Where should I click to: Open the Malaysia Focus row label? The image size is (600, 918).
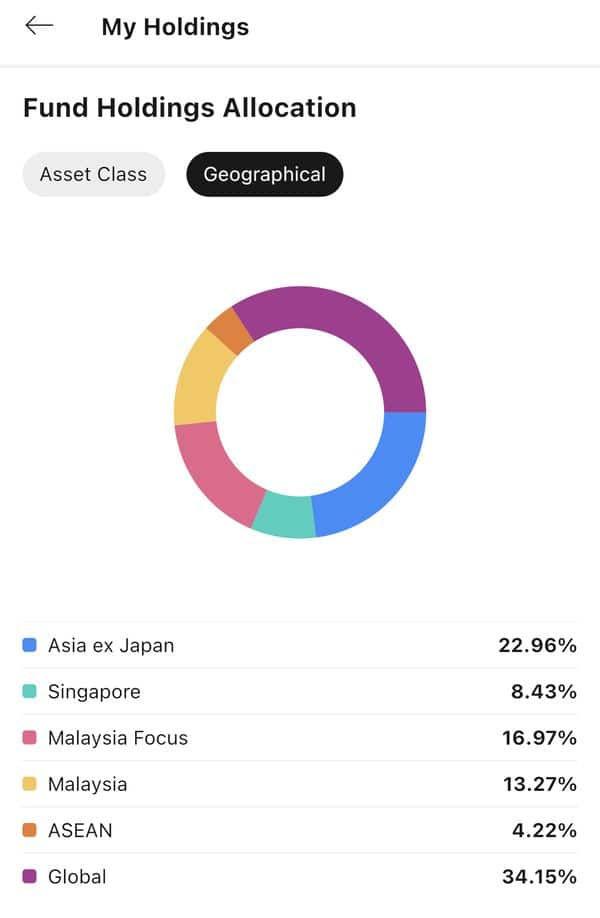118,738
